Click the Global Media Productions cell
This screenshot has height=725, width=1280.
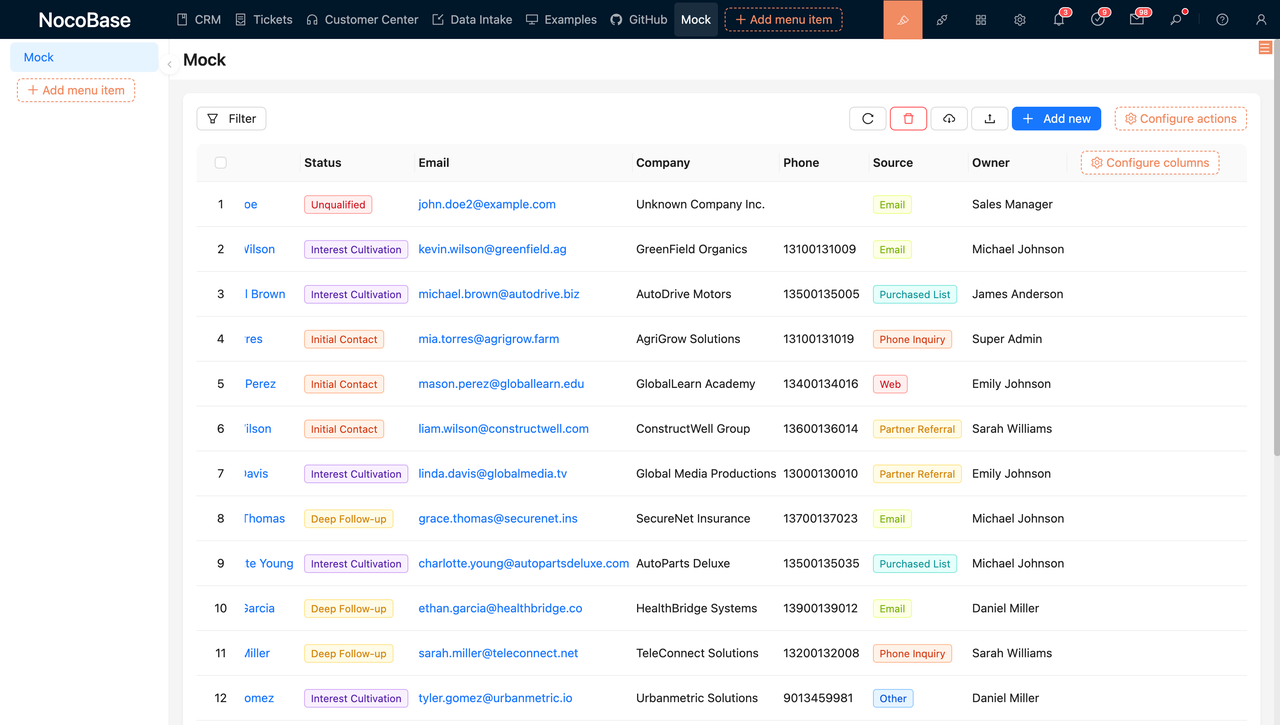(x=706, y=474)
